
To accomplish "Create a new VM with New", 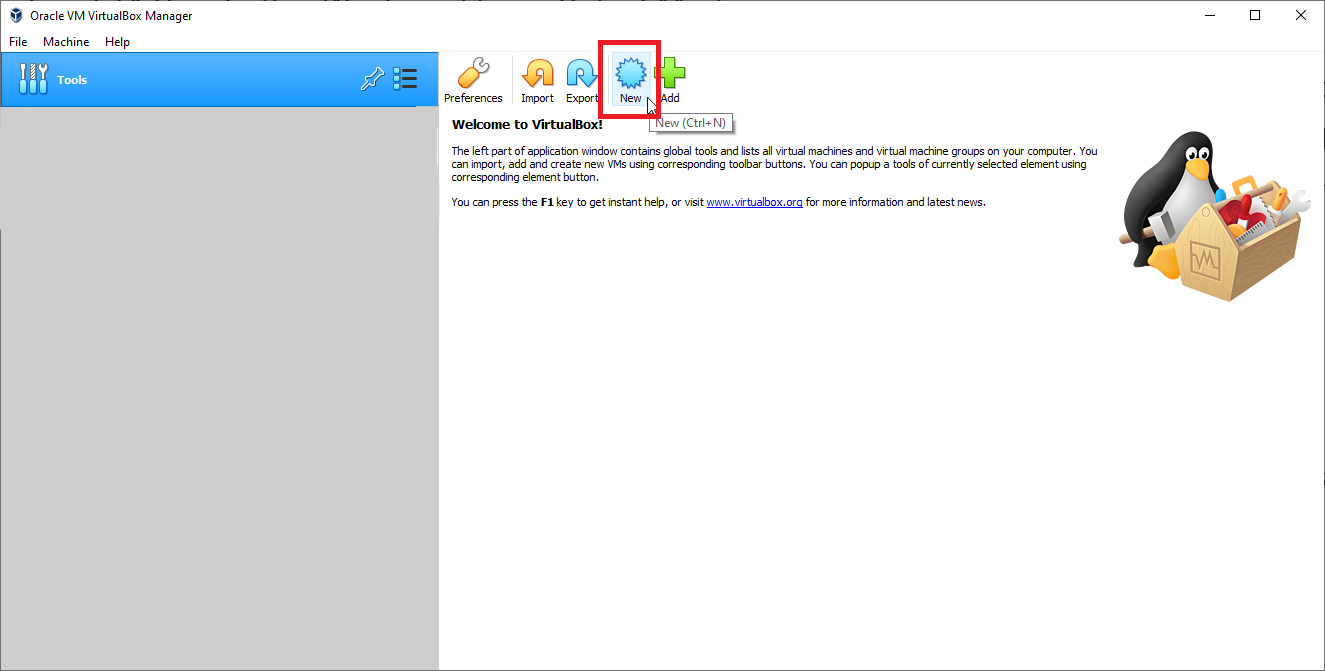I will tap(630, 80).
